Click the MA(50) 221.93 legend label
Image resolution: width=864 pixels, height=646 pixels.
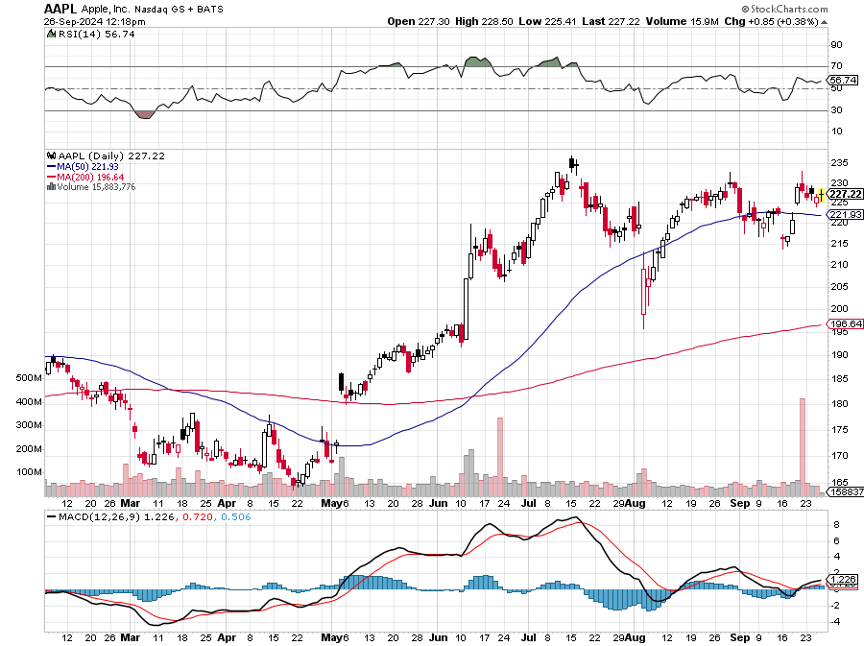pos(88,166)
